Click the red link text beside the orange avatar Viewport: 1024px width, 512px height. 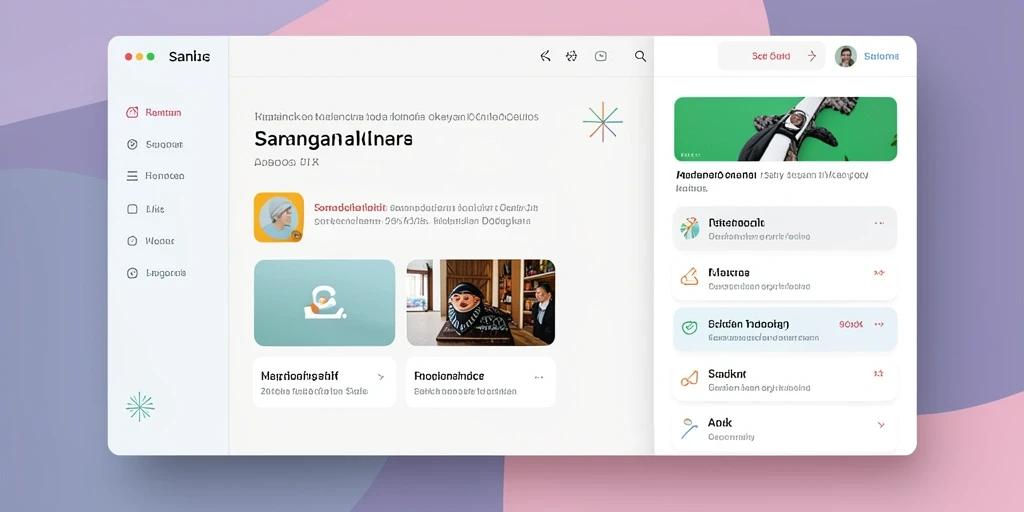point(351,208)
